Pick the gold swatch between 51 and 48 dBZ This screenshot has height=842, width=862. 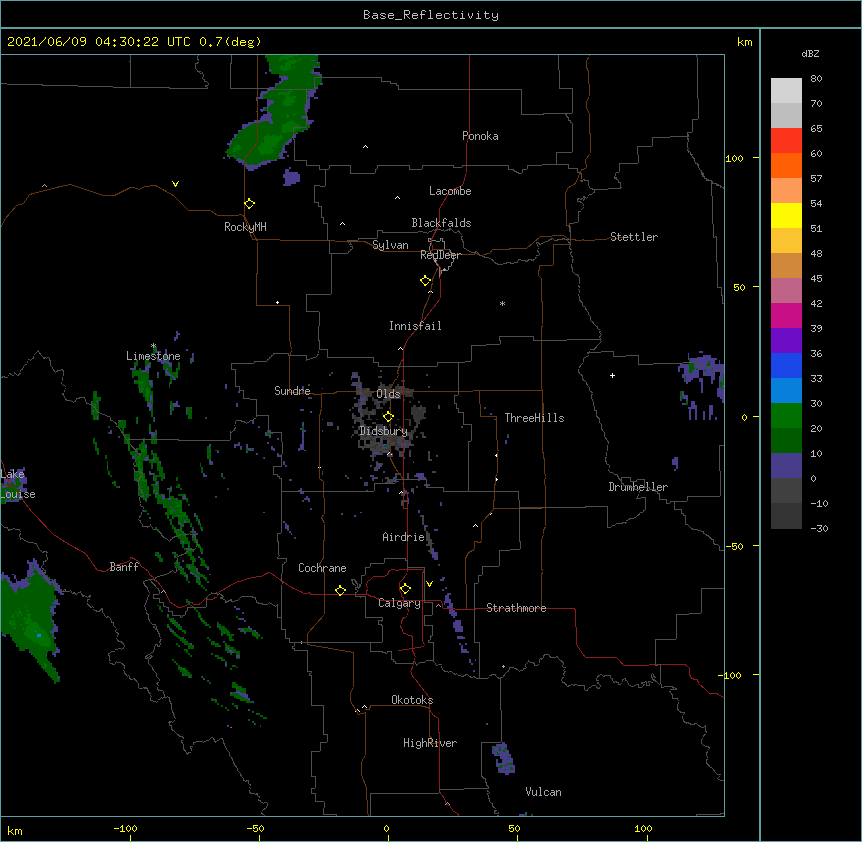coord(786,241)
